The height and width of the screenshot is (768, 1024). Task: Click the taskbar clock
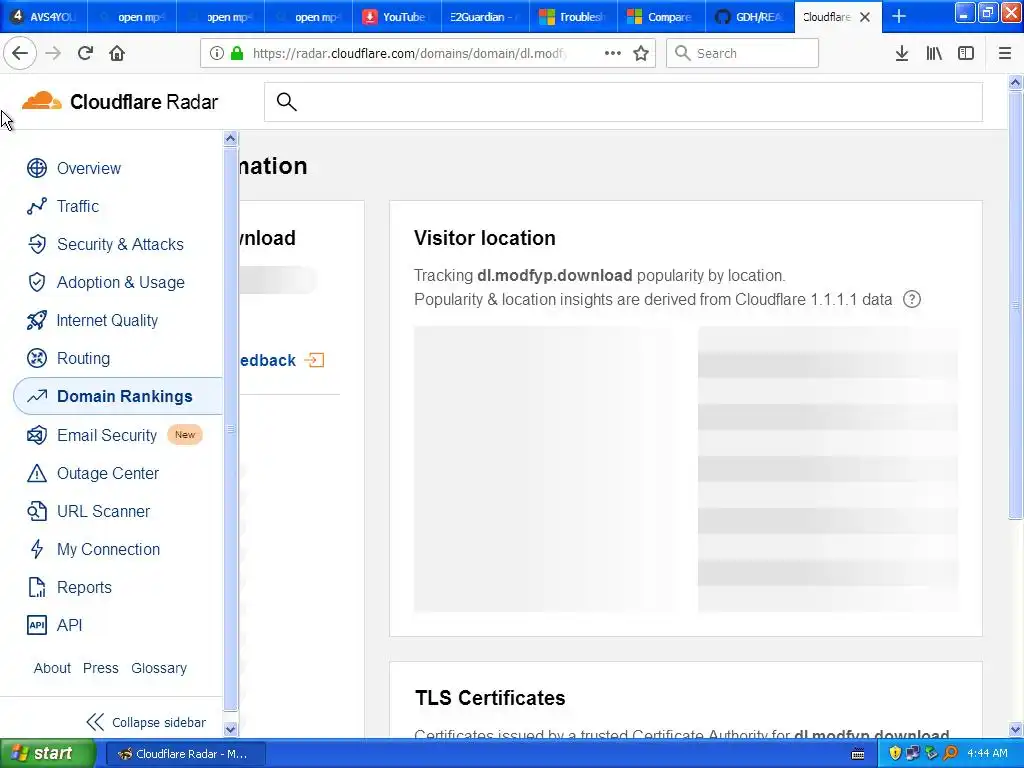click(x=987, y=754)
